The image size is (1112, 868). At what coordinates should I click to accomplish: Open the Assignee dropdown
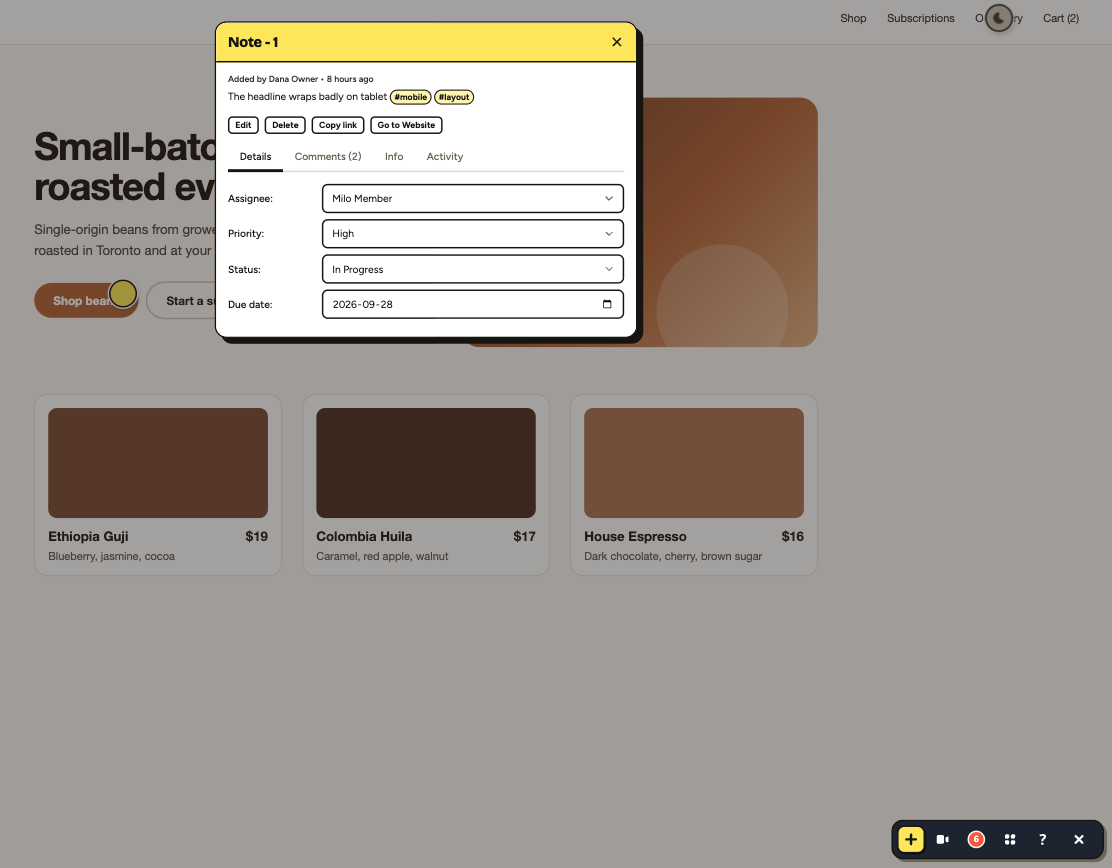[x=472, y=199]
